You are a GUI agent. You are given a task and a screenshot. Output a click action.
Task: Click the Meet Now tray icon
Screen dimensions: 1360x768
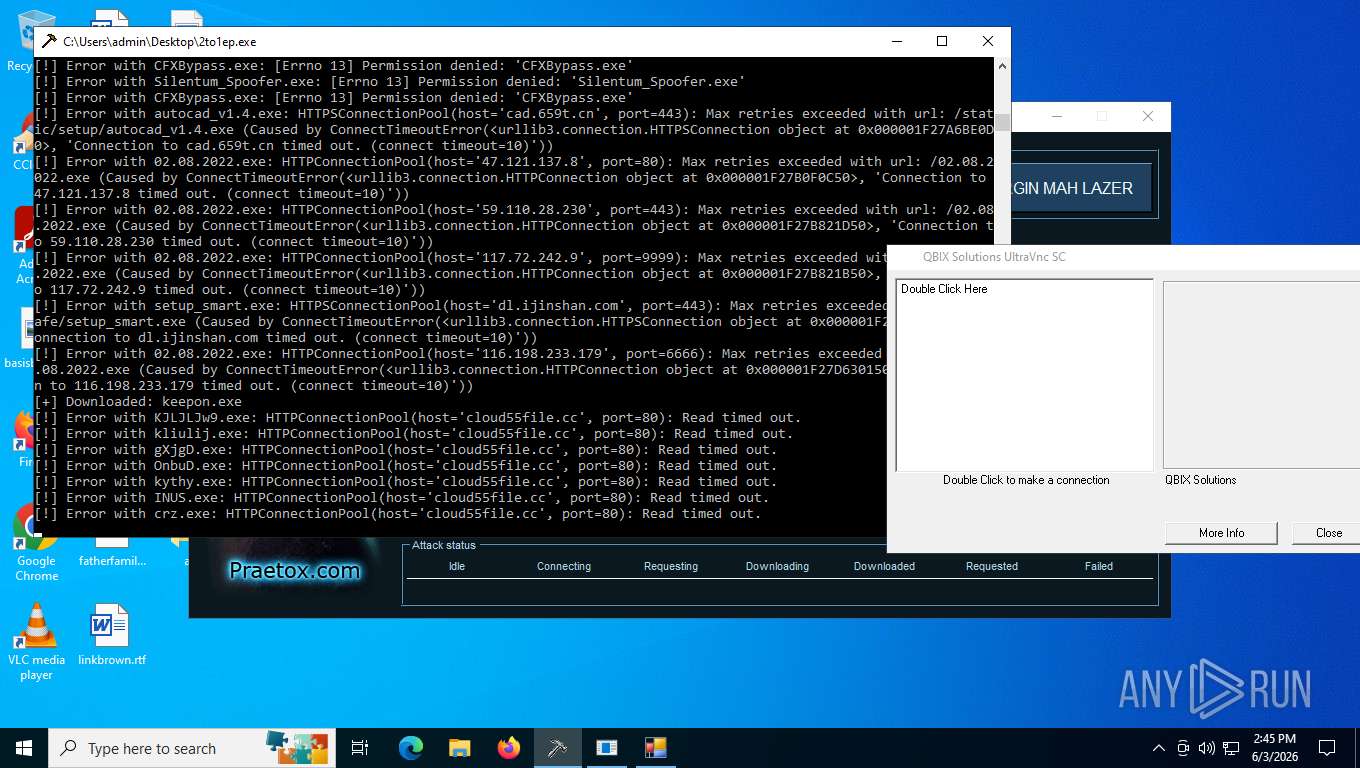(1183, 748)
